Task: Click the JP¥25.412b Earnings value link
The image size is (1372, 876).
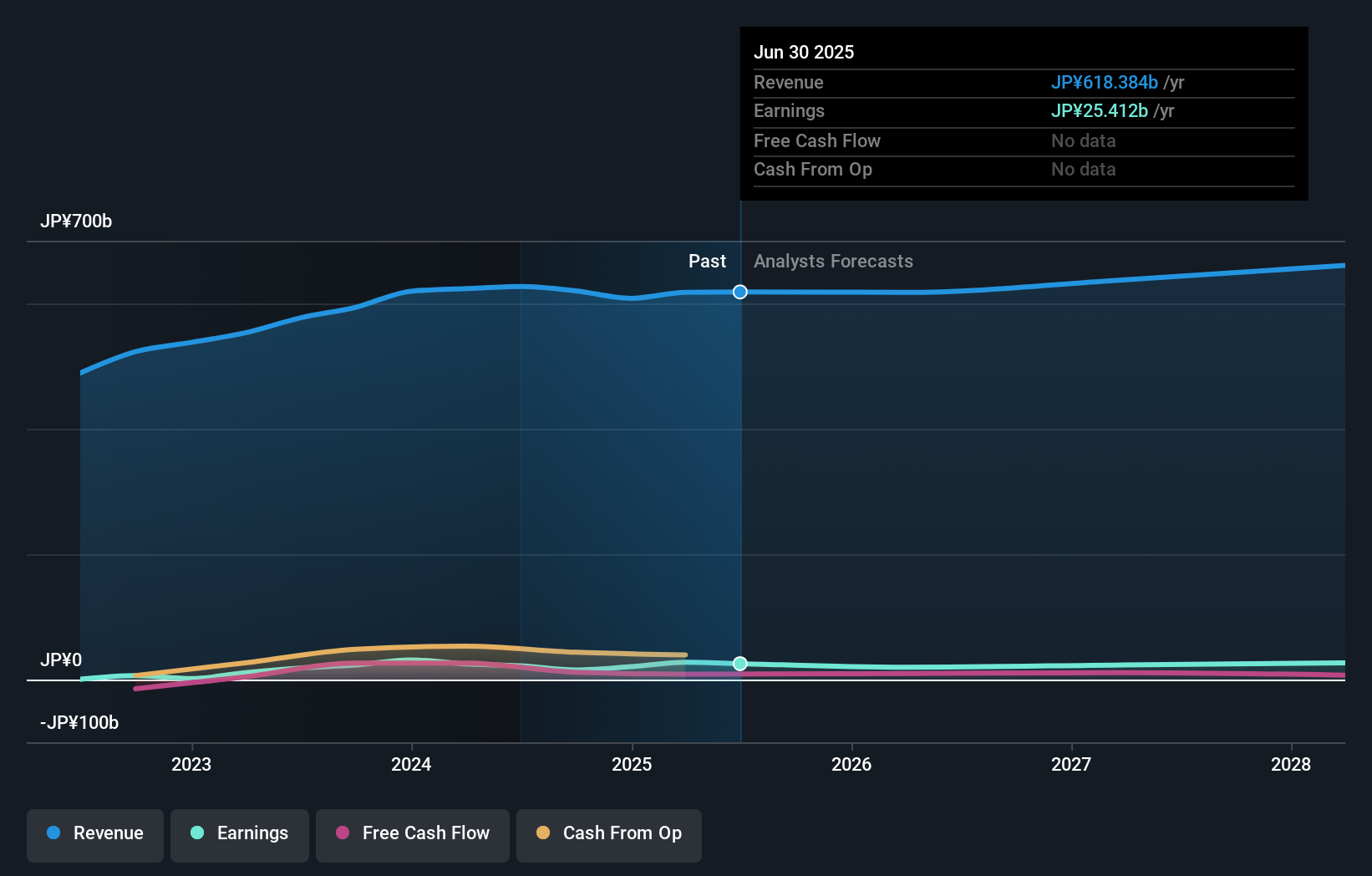Action: click(x=1100, y=110)
